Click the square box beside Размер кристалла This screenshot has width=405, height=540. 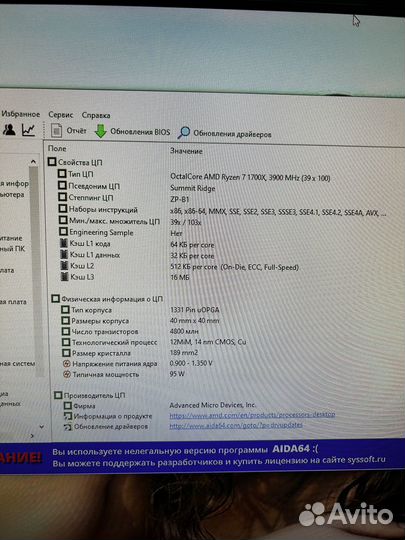66,353
